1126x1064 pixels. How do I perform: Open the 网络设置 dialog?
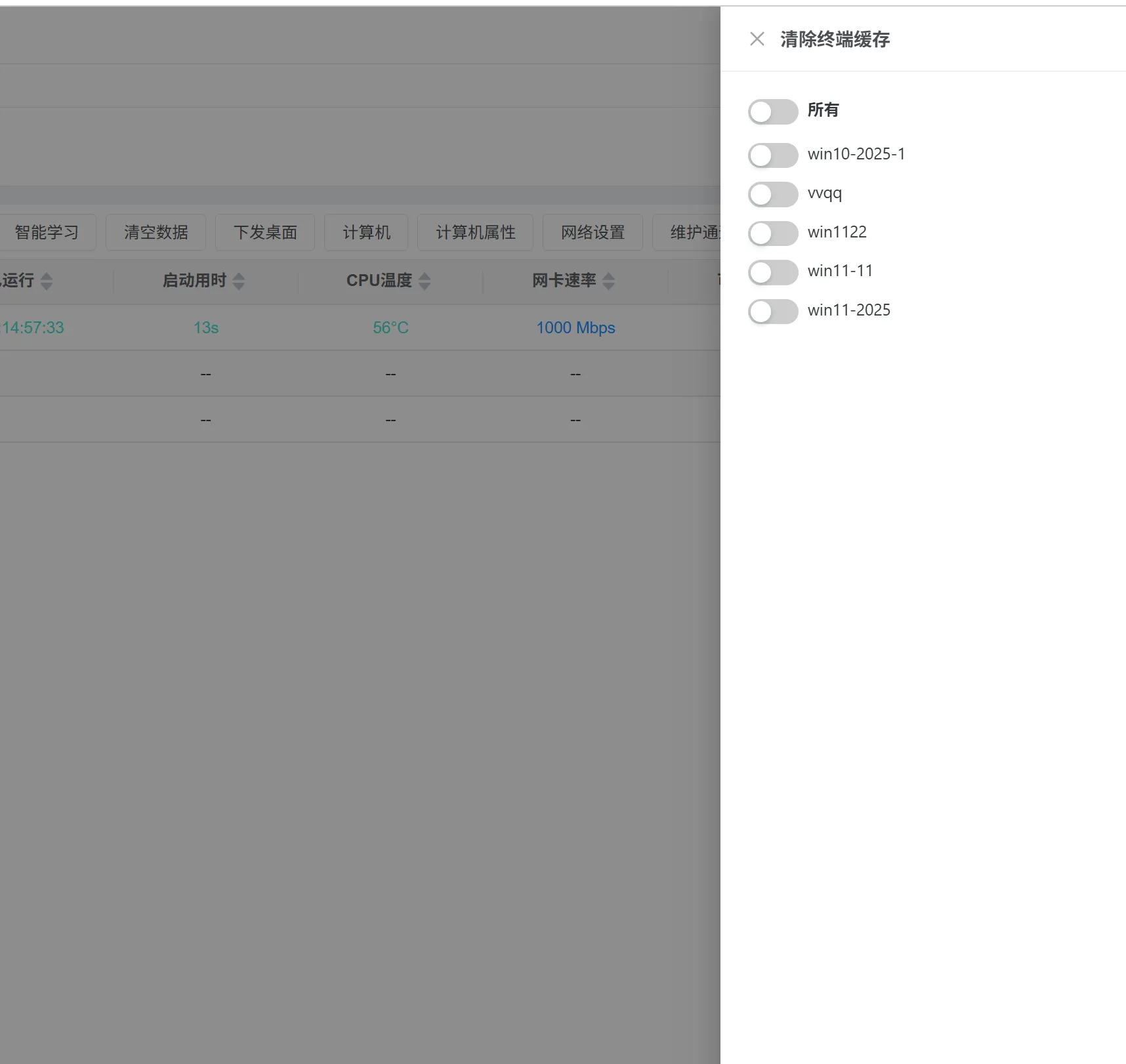pyautogui.click(x=592, y=232)
